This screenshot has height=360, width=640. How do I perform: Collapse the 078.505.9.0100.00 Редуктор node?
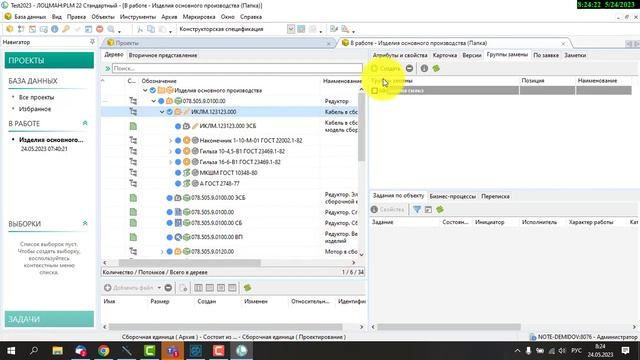click(x=153, y=101)
